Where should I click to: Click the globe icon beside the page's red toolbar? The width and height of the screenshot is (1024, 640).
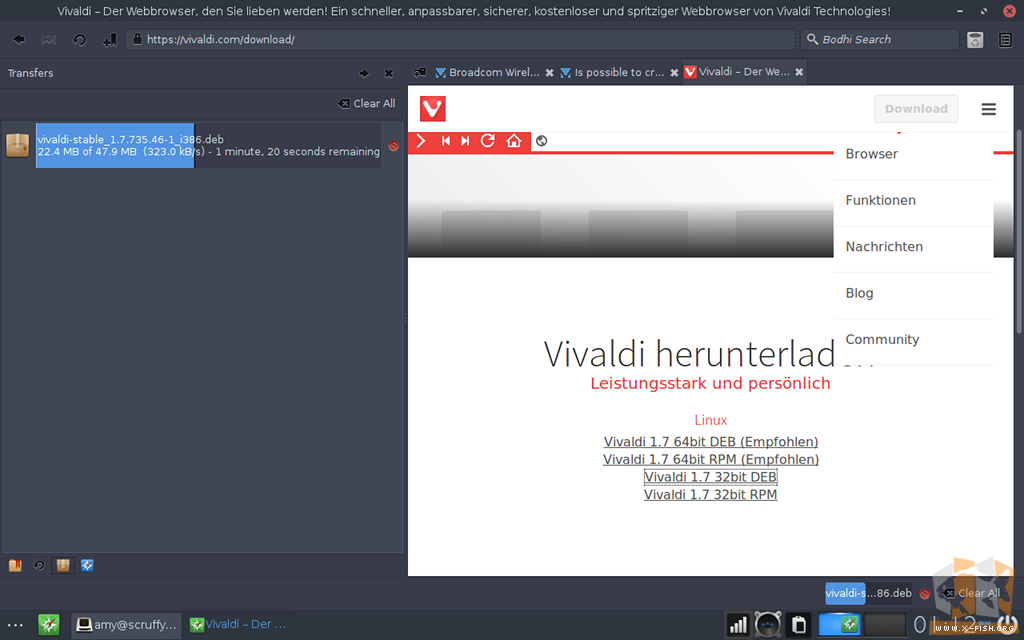(541, 140)
